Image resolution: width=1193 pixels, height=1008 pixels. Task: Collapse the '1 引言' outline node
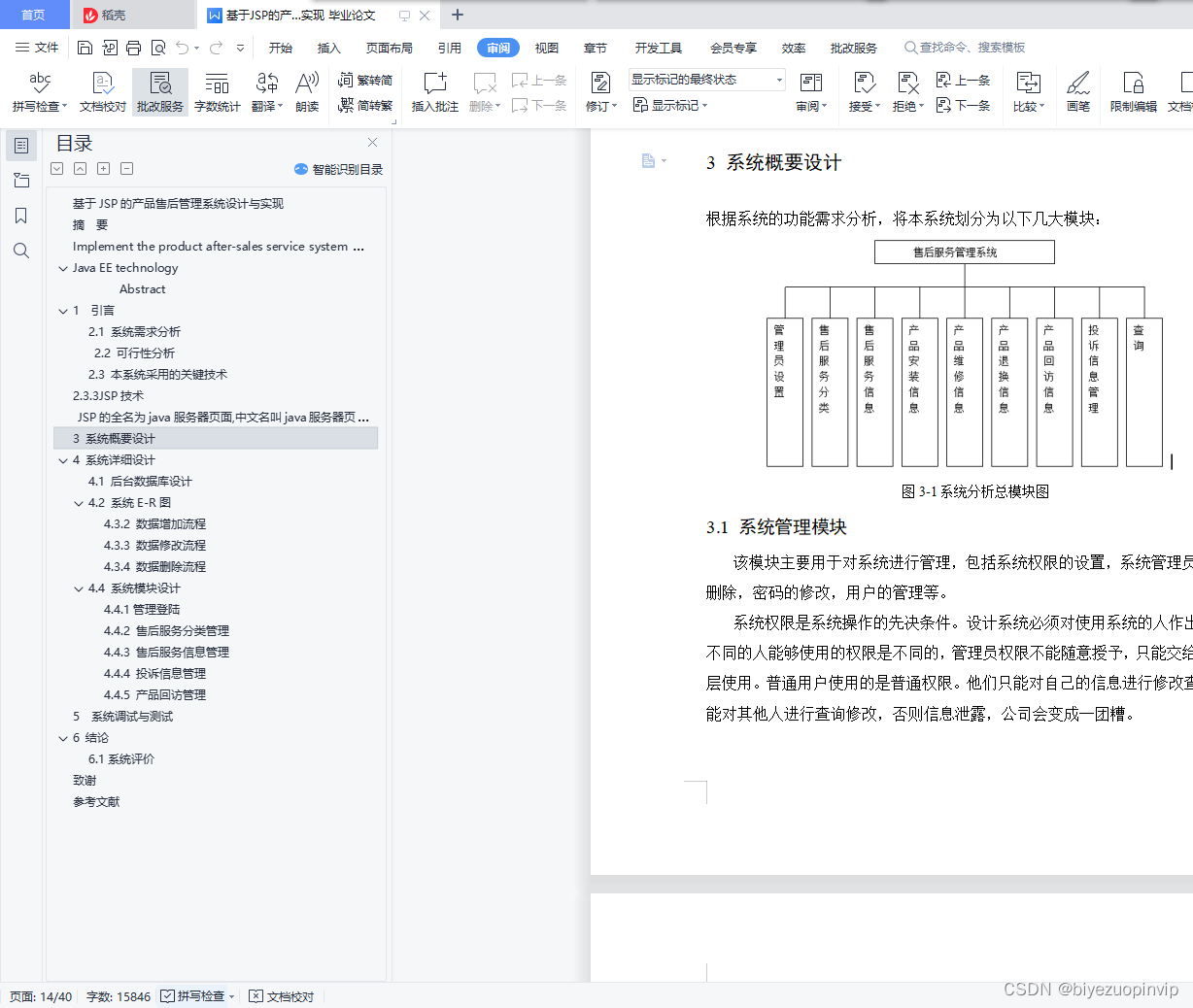63,312
